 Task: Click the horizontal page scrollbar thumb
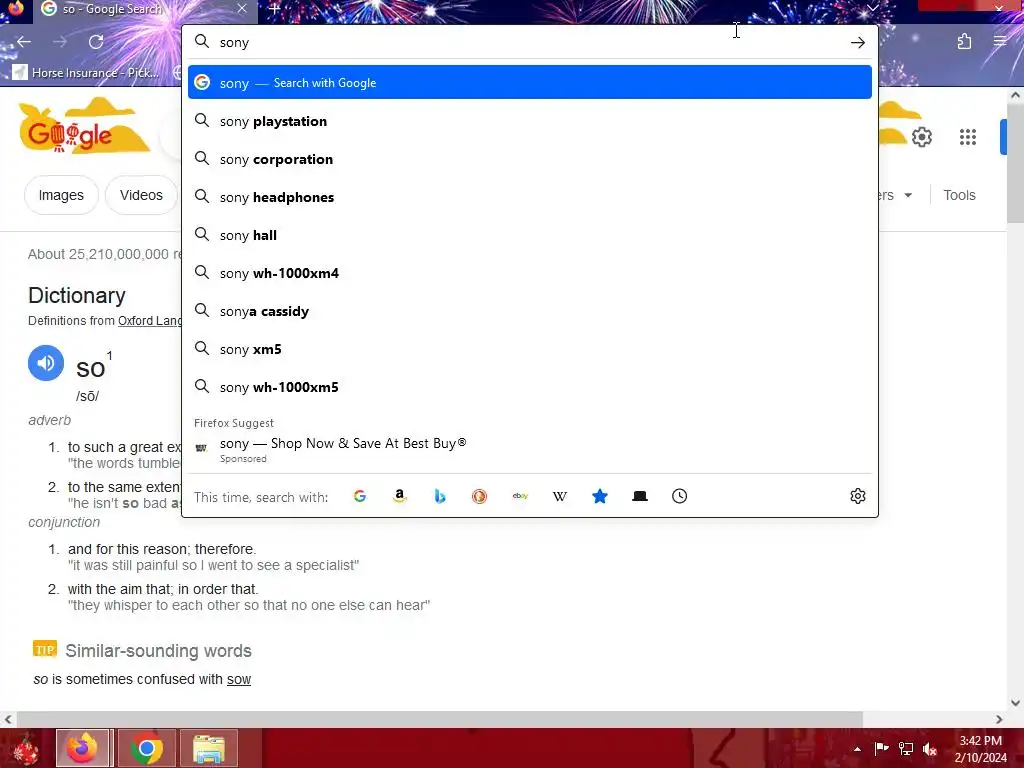(x=439, y=719)
